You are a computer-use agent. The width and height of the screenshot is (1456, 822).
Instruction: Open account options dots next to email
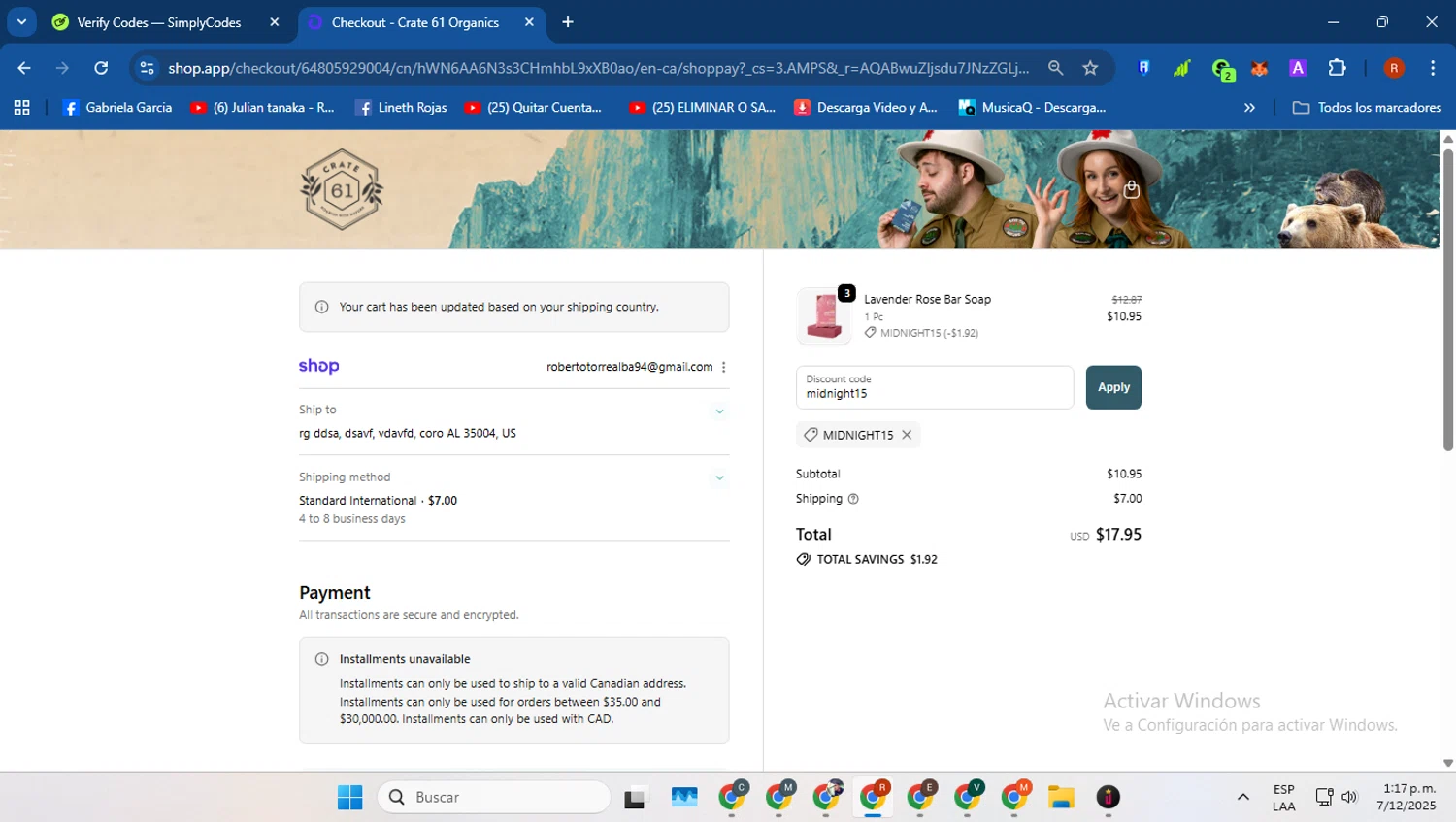[724, 367]
